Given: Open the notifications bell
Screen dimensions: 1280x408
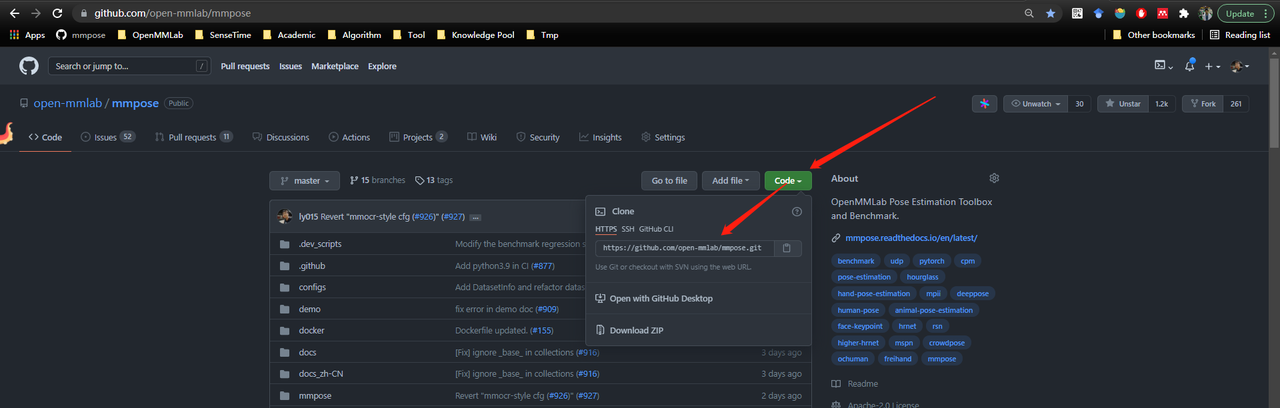Looking at the screenshot, I should (1189, 66).
